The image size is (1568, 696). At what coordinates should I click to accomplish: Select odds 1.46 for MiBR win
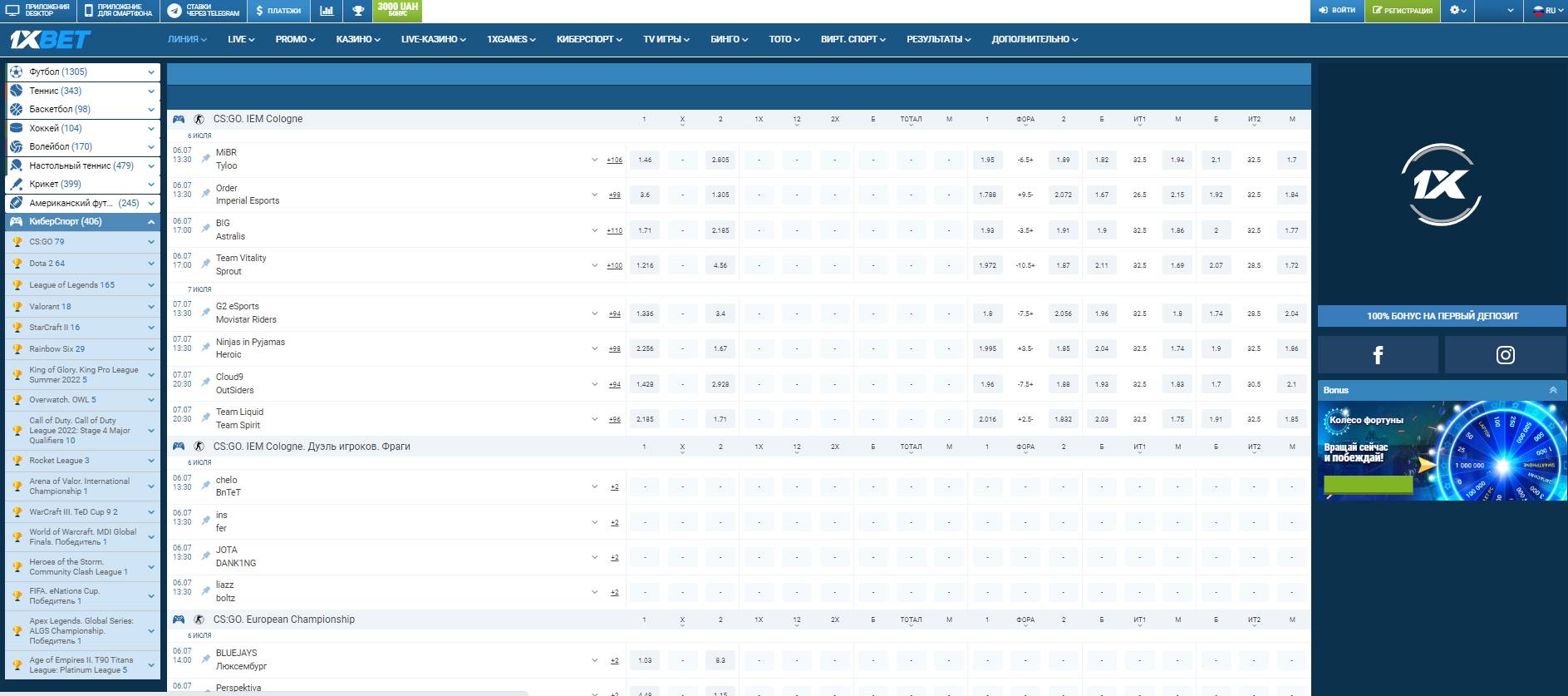point(645,160)
